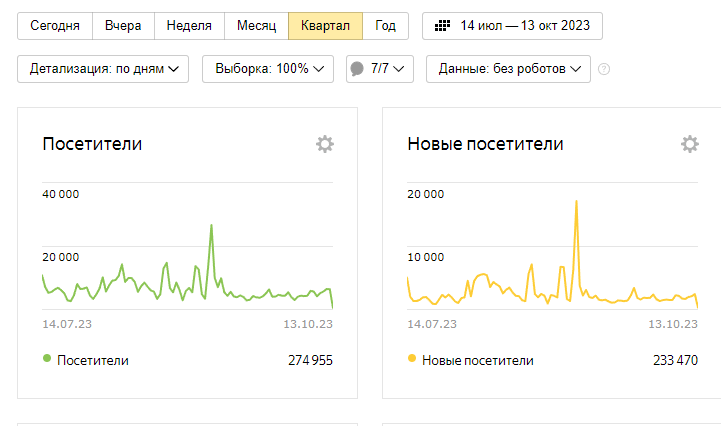Click the highest peak on yellow Новые посетители chart
The image size is (721, 426).
(576, 202)
